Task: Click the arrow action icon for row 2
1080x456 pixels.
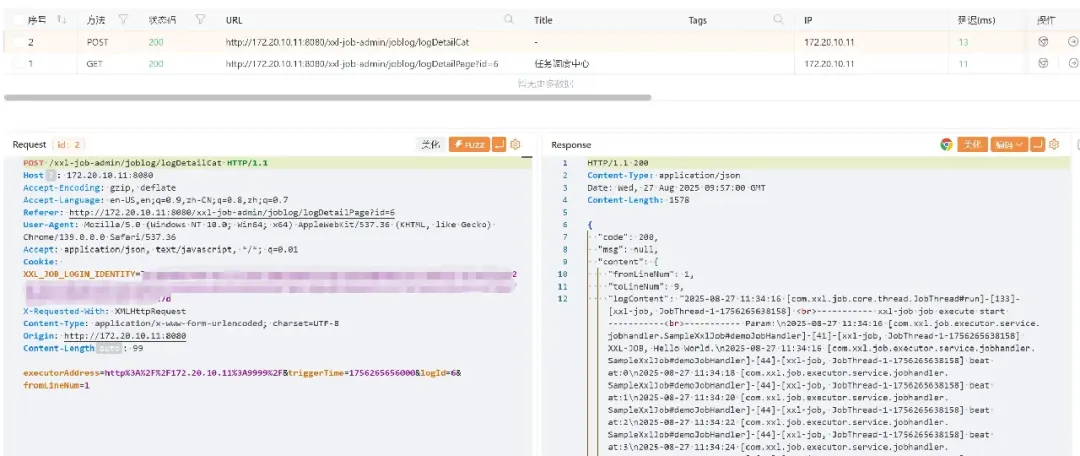Action: tap(1073, 42)
